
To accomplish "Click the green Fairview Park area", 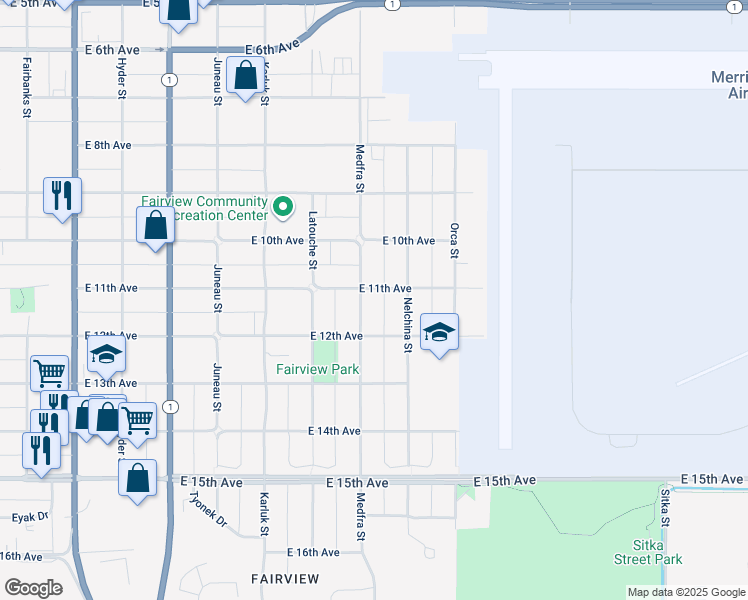I will click(324, 352).
